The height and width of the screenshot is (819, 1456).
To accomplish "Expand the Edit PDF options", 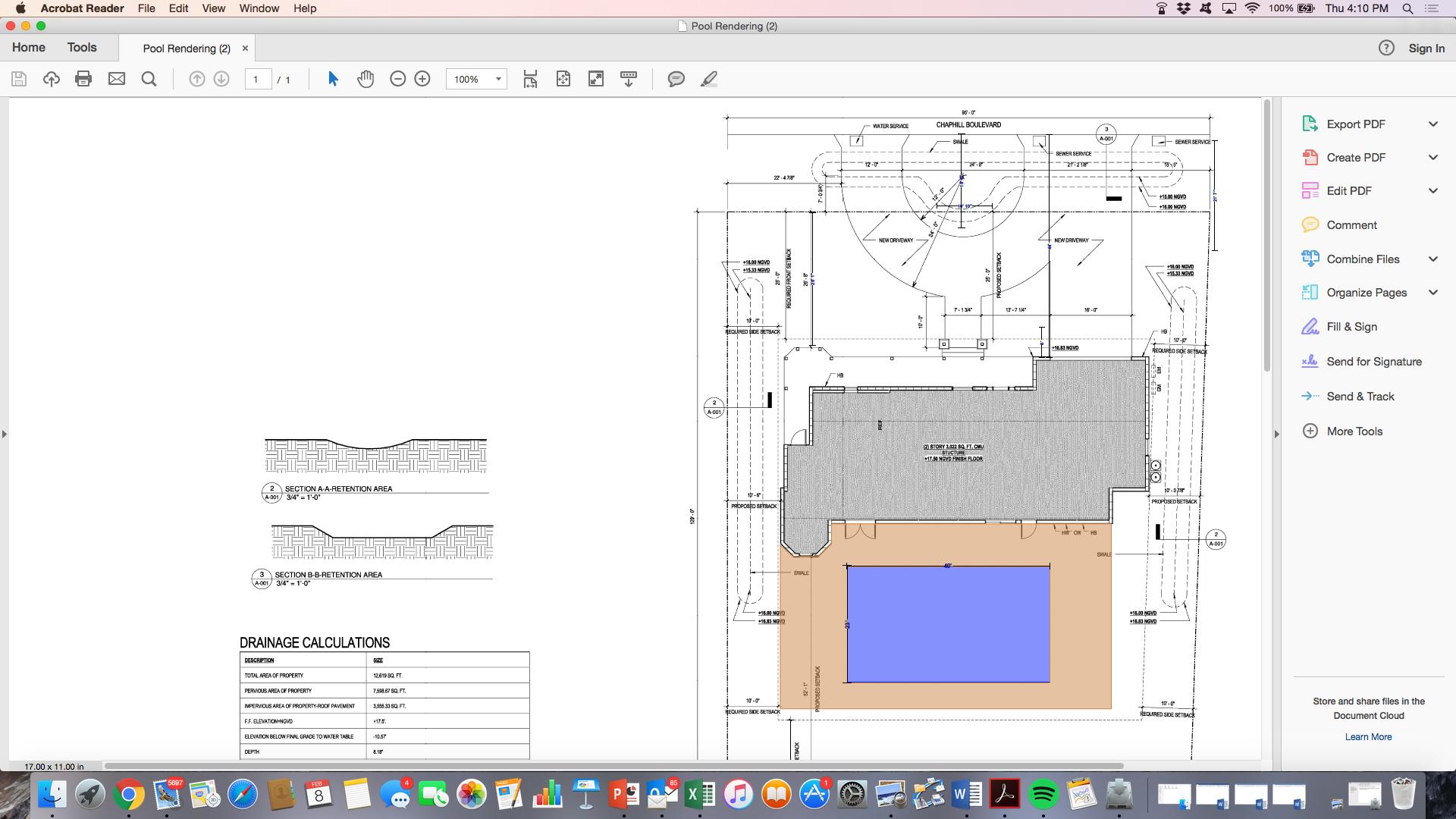I will 1432,190.
